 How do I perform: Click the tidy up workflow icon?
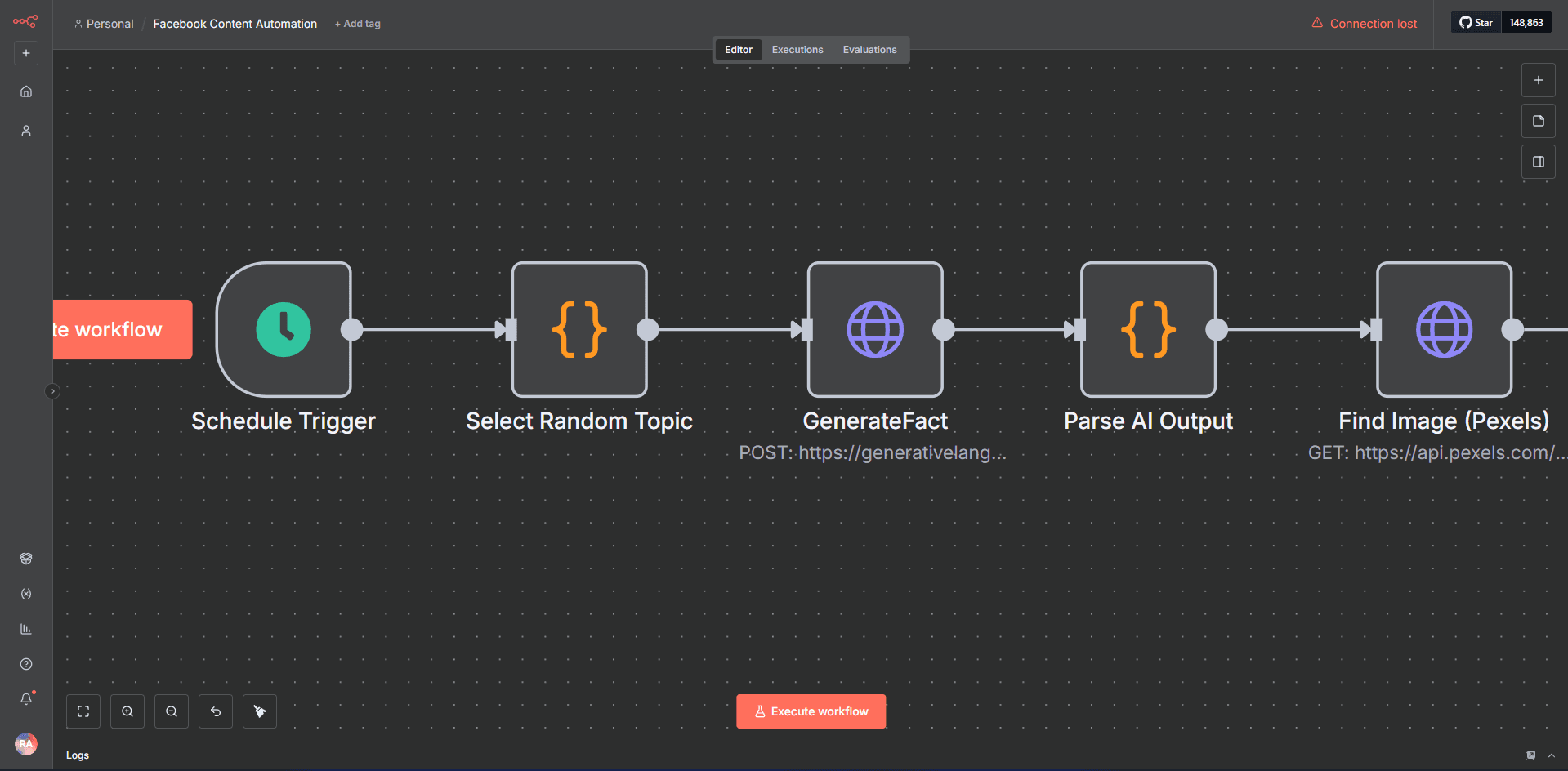260,711
